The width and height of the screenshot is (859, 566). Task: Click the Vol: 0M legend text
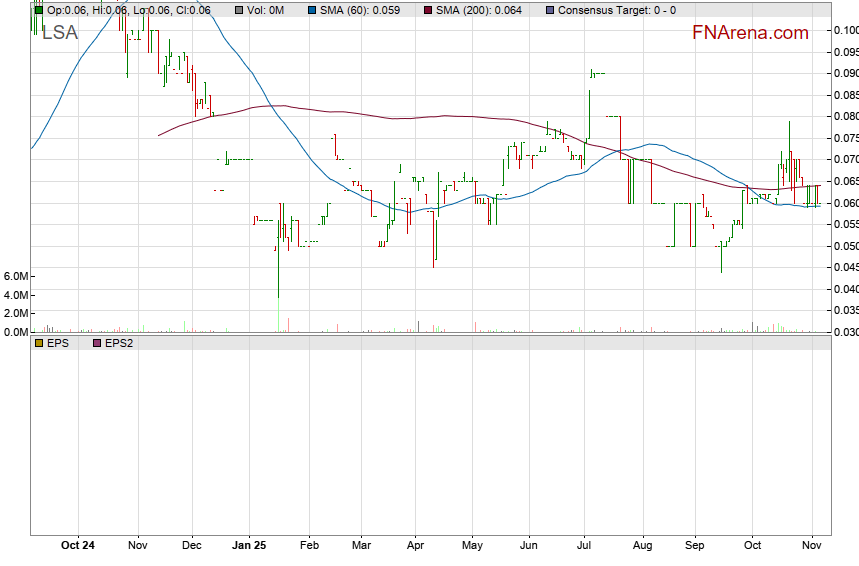[x=266, y=10]
